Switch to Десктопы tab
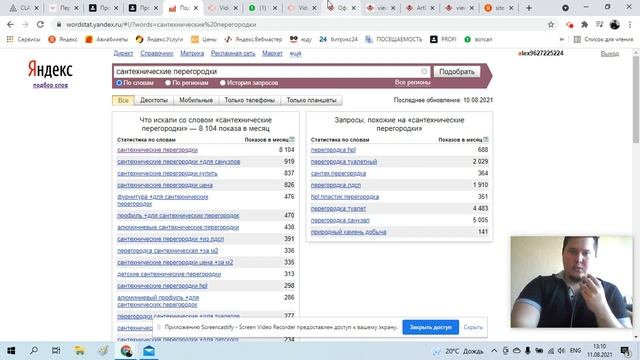This screenshot has width=640, height=360. (x=154, y=100)
